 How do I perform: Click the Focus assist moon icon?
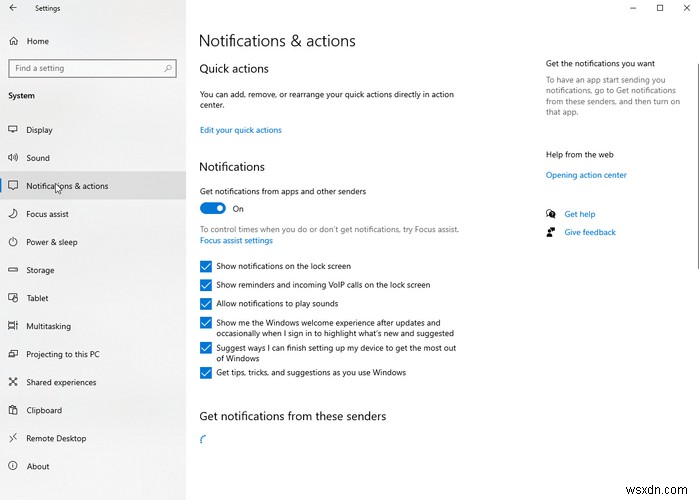pos(13,213)
